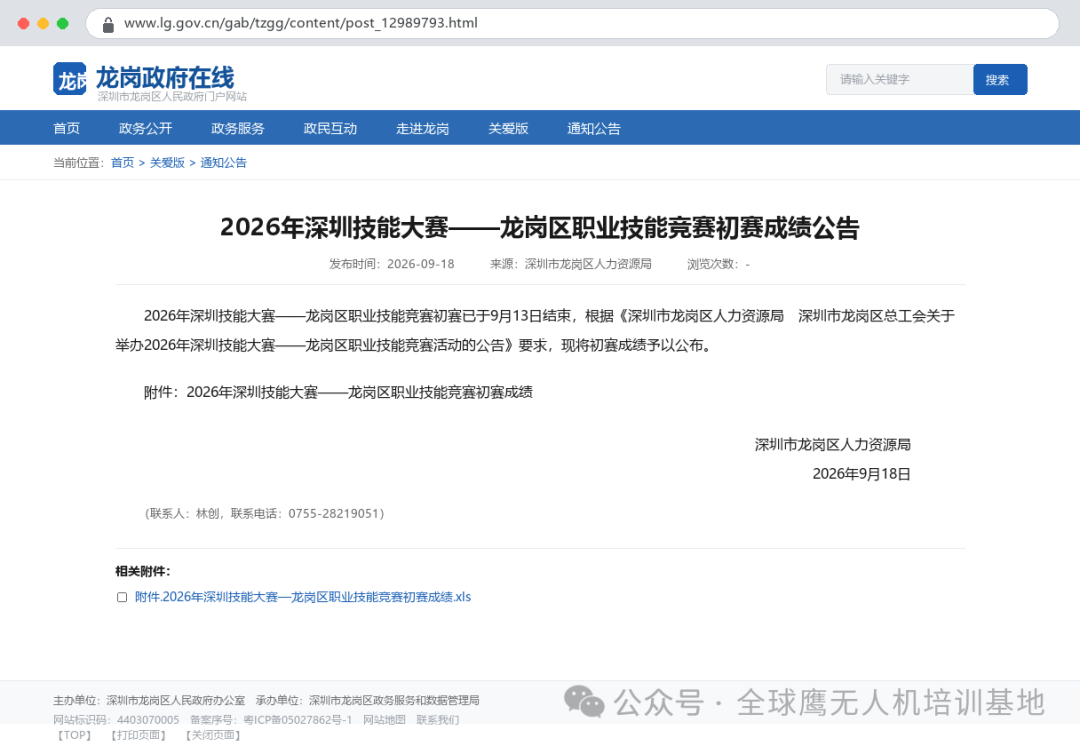Click the yellow macOS minimize window button
Screen dimensions: 1080x746
[43, 23]
